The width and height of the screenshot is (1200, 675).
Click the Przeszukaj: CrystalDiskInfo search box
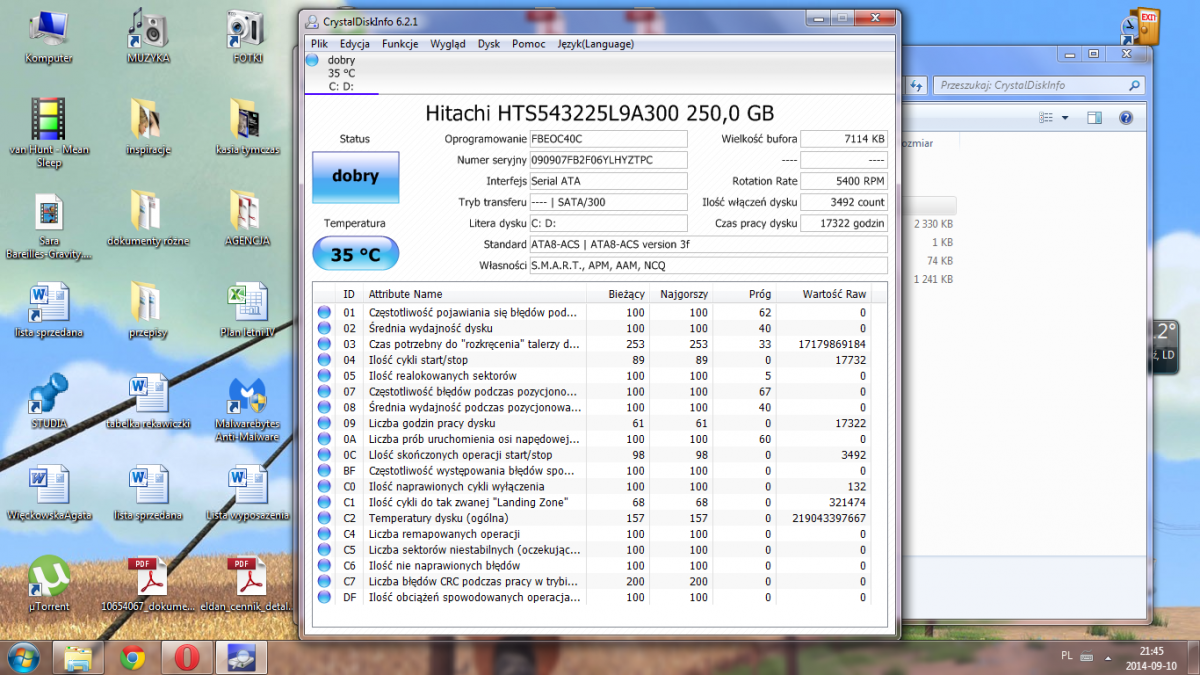tap(1041, 86)
